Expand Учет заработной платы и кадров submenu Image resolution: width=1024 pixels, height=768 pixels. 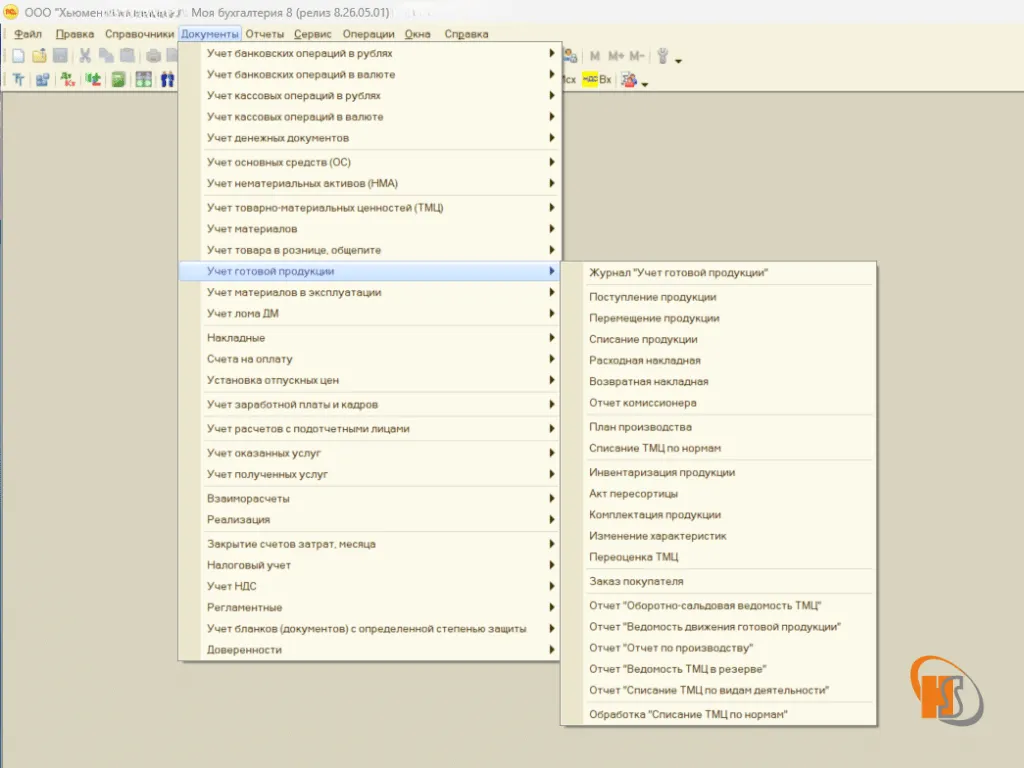pyautogui.click(x=370, y=404)
